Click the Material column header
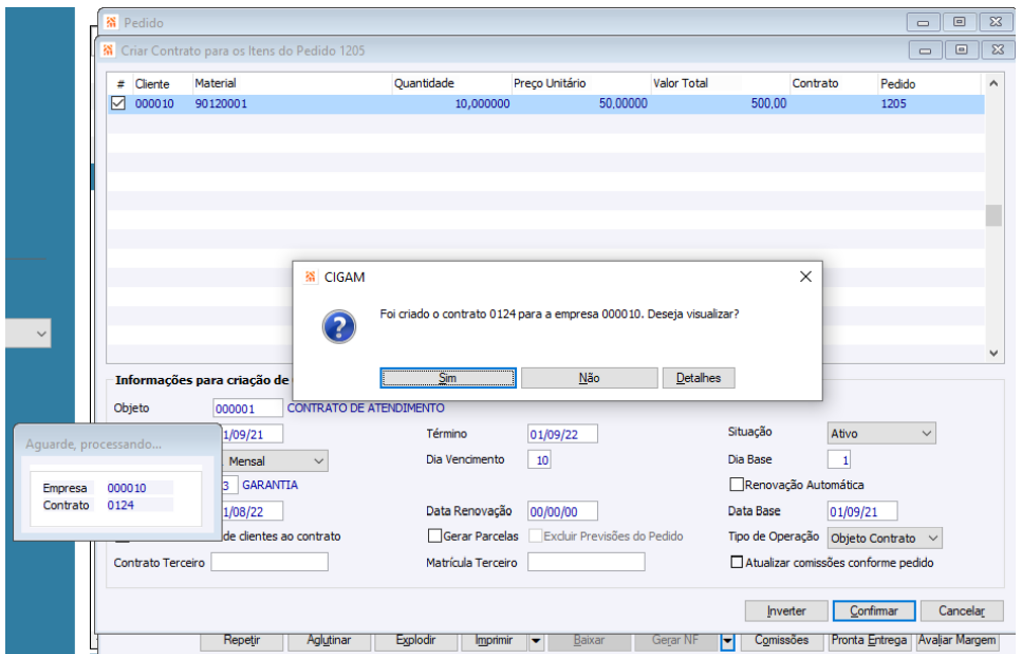This screenshot has height=654, width=1020. click(x=215, y=83)
